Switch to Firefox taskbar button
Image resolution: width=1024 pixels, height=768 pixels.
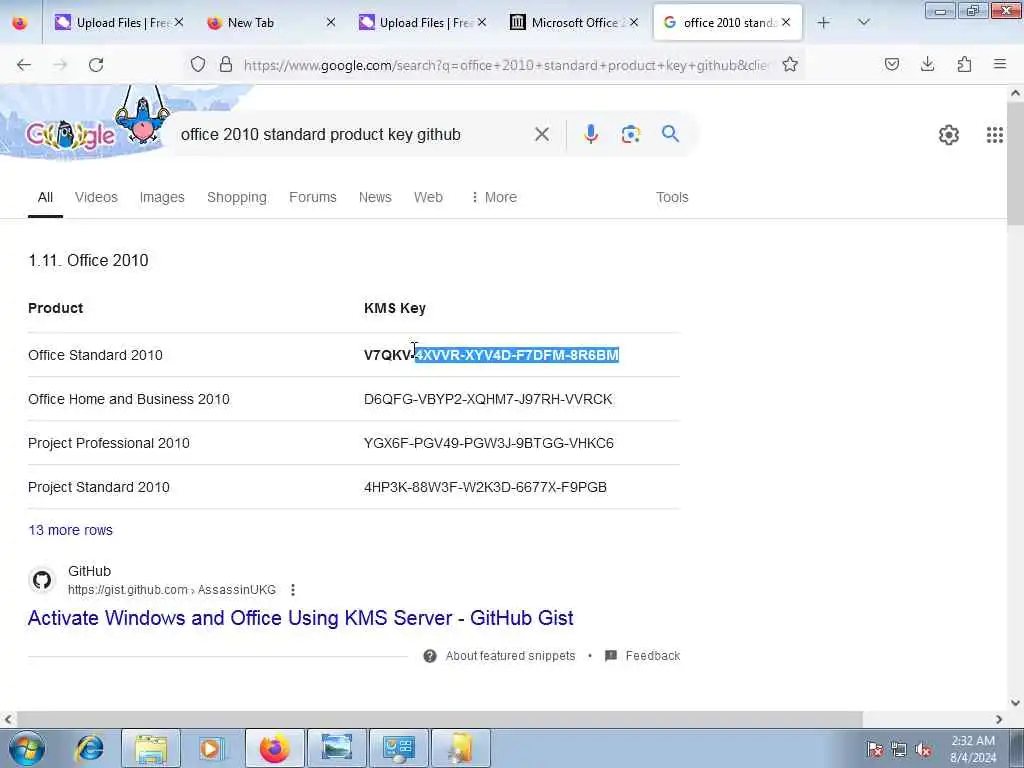274,748
